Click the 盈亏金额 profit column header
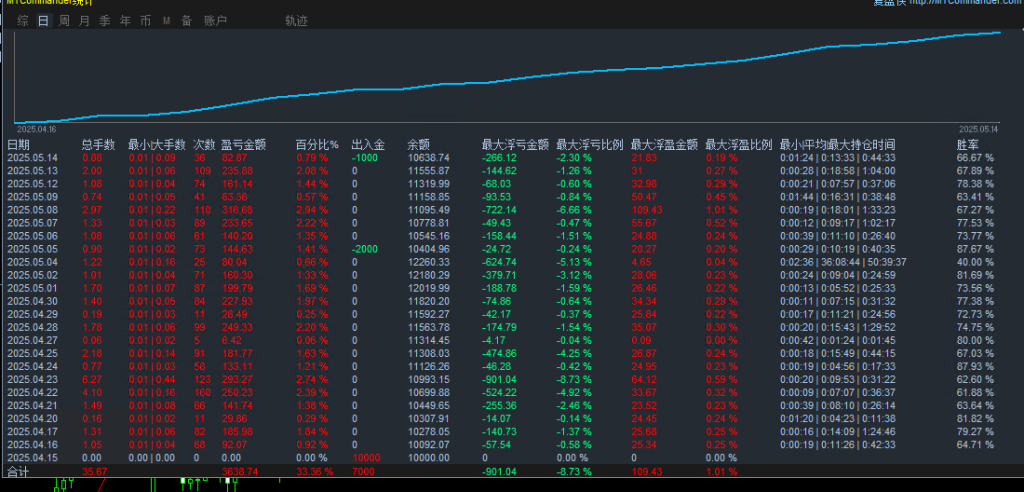 click(x=243, y=144)
